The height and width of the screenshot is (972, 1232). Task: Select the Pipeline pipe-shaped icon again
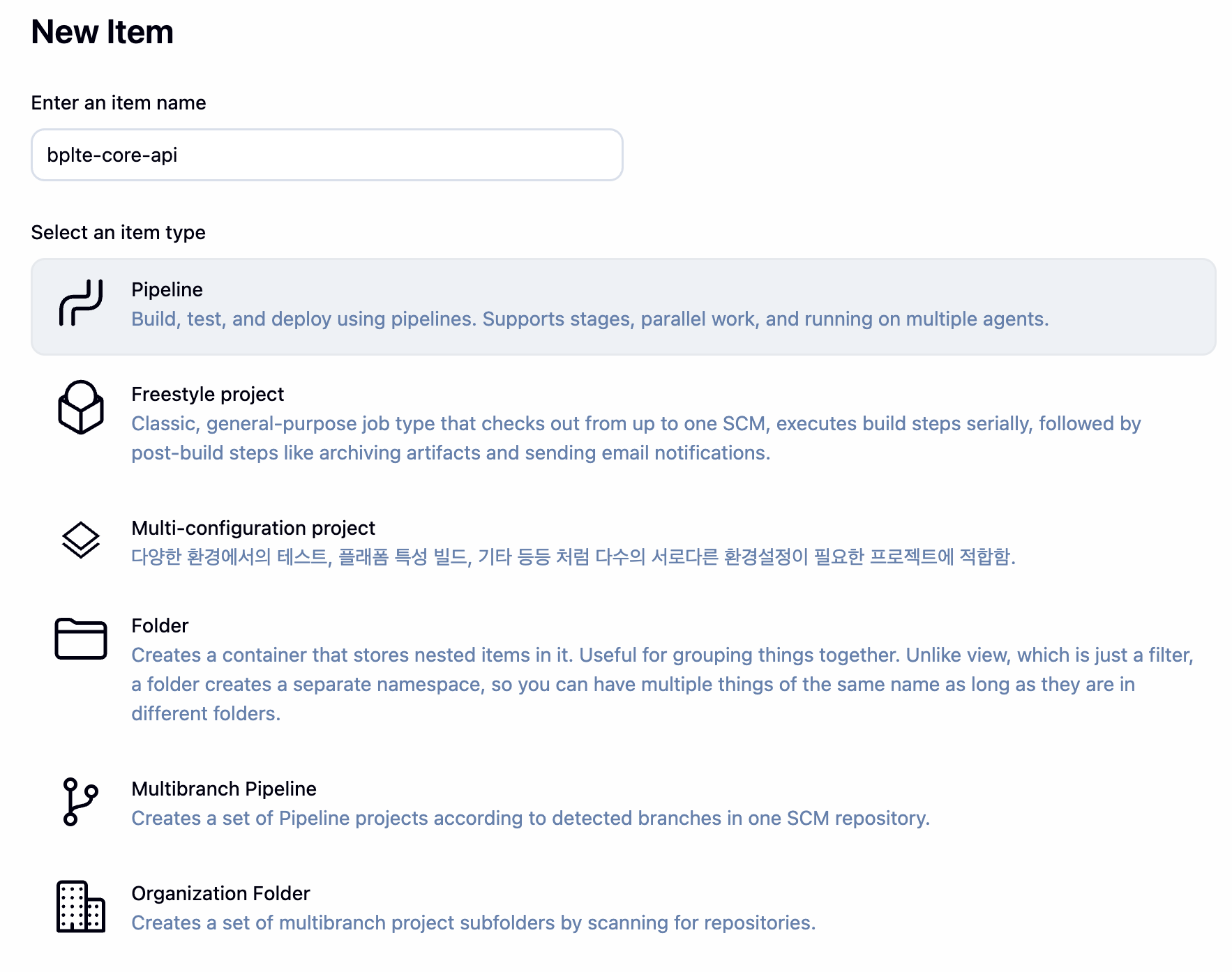[x=80, y=303]
